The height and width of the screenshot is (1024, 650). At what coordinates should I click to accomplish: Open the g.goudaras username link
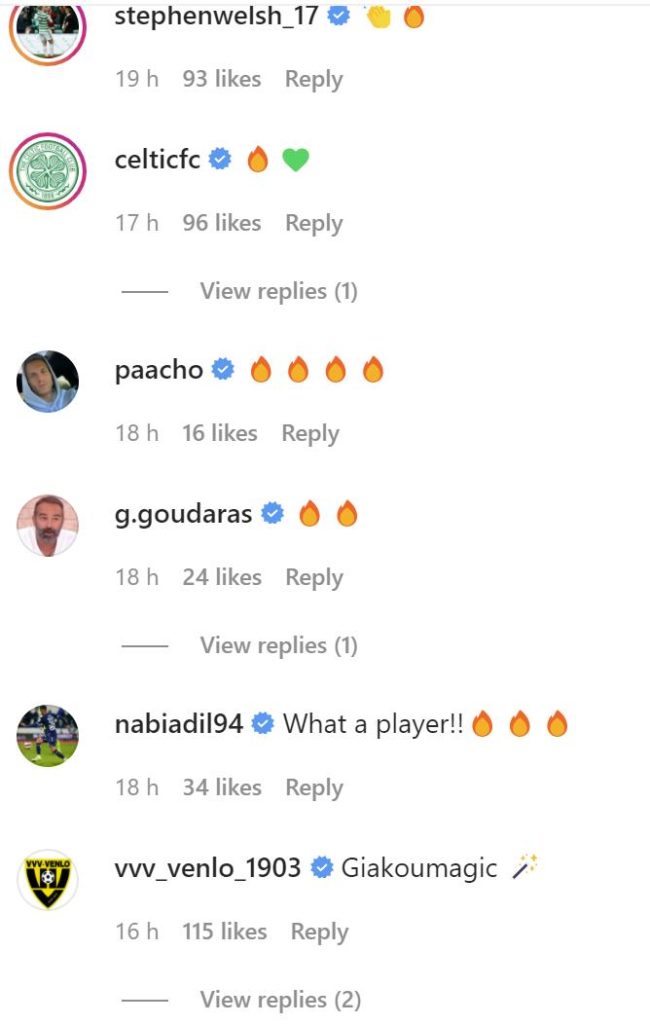184,515
